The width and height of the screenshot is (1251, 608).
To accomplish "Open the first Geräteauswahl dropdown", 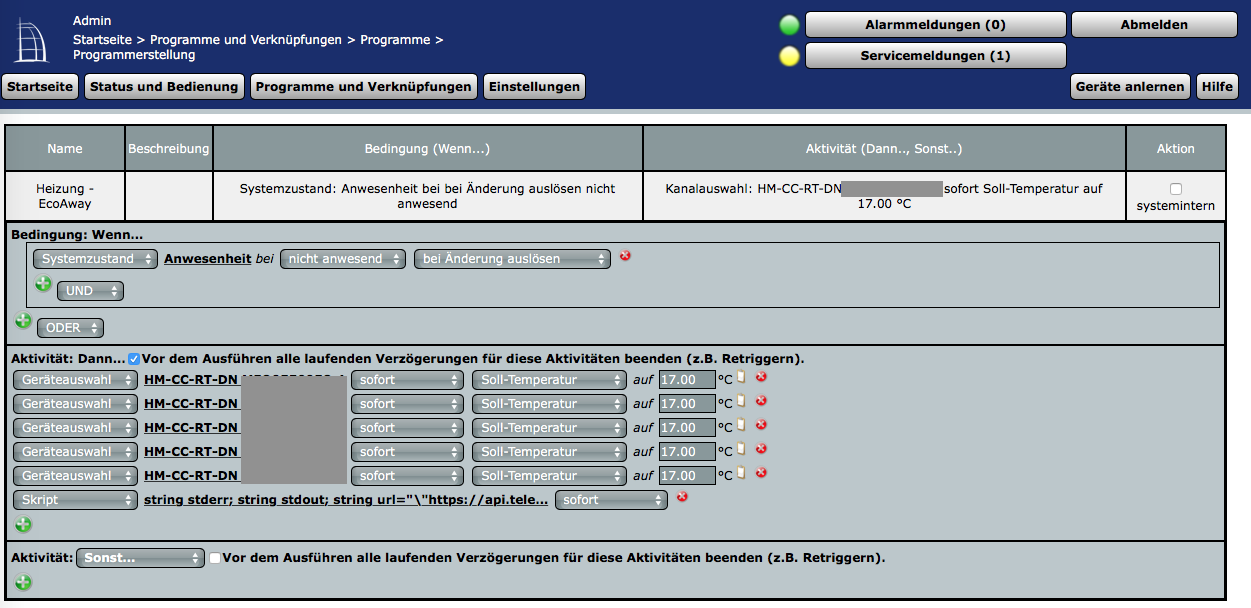I will 75,380.
